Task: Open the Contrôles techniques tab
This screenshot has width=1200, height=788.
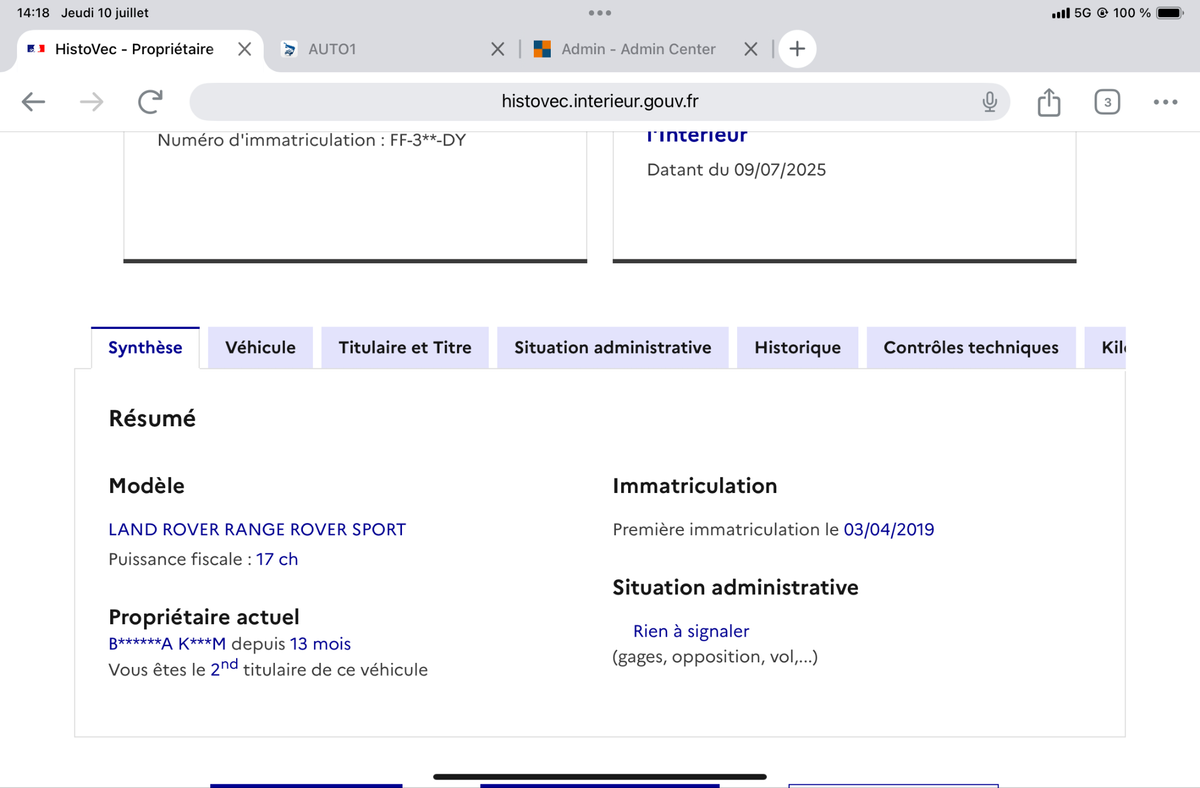Action: (x=971, y=348)
